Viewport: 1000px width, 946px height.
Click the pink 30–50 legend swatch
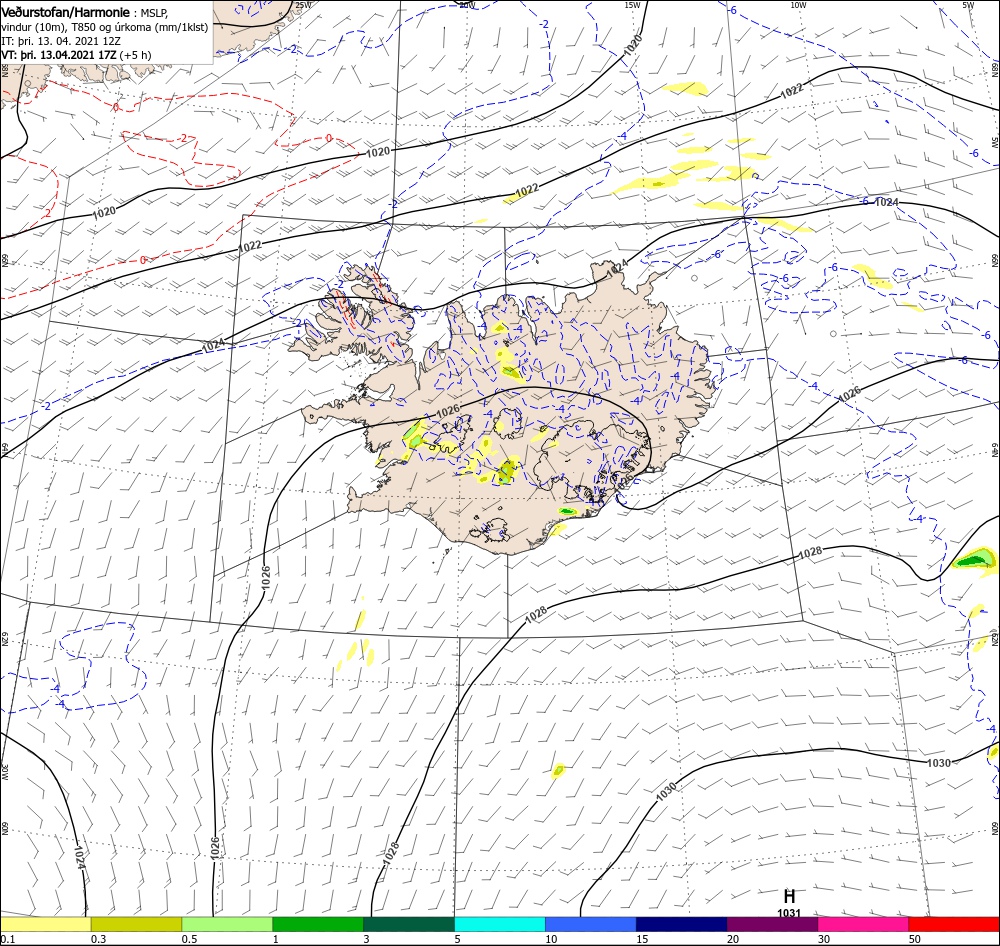coord(863,924)
